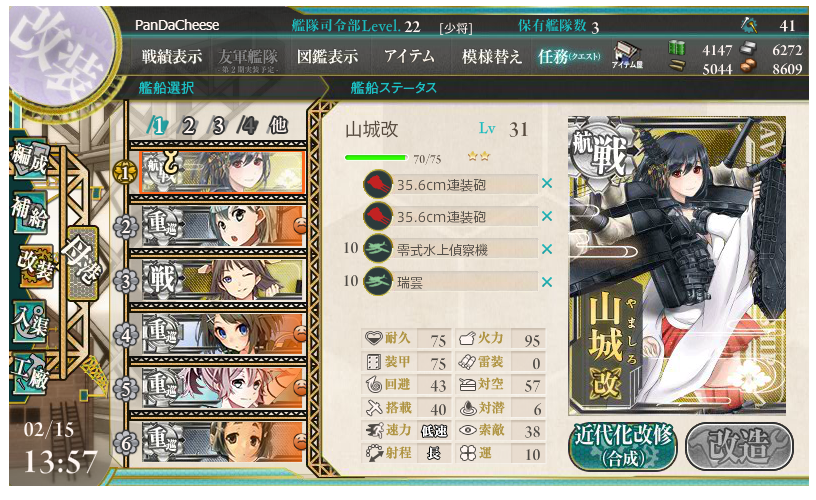Open the 工廠 factory icon
This screenshot has height=500, width=816.
30,374
